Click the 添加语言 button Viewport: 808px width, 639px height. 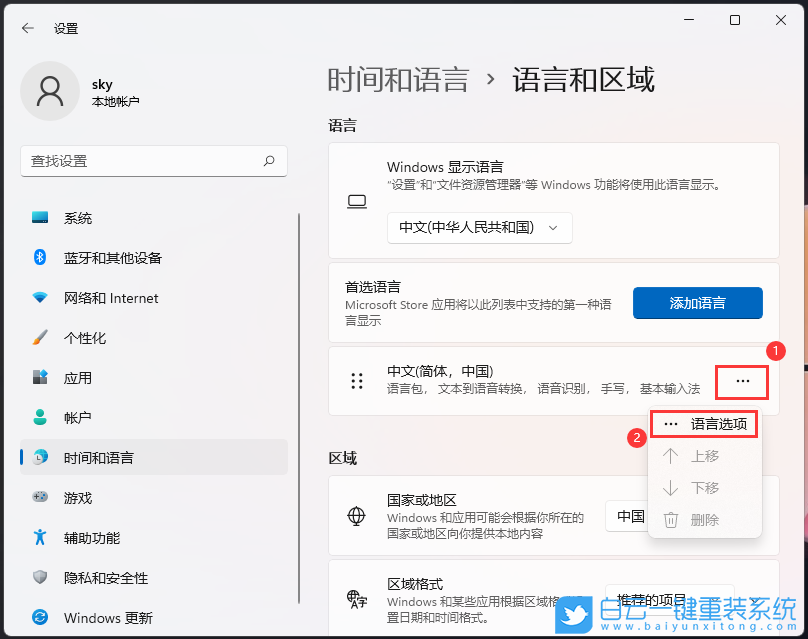click(697, 303)
